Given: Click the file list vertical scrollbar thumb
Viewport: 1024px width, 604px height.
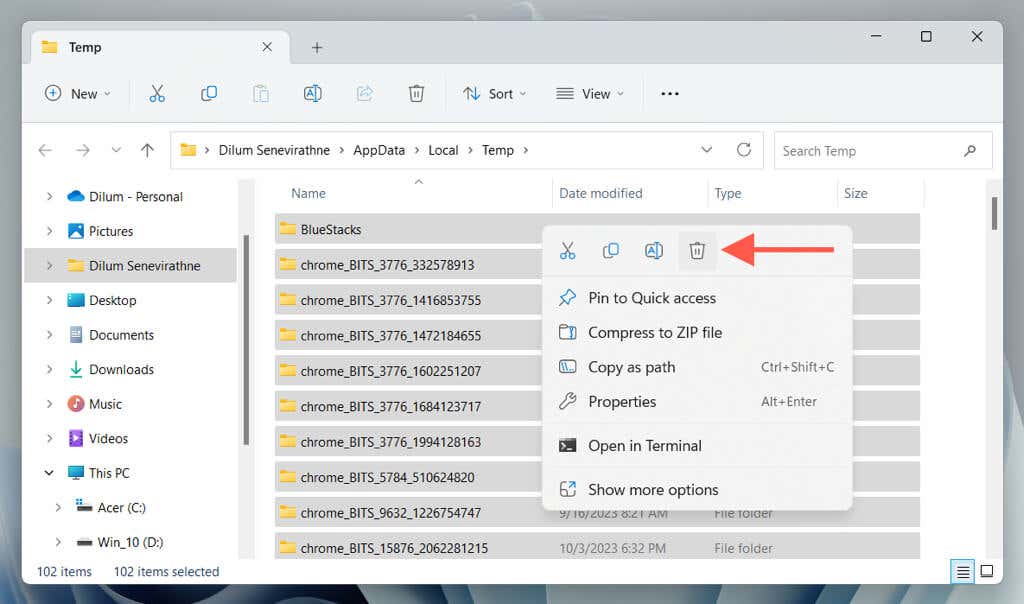Looking at the screenshot, I should pyautogui.click(x=994, y=214).
